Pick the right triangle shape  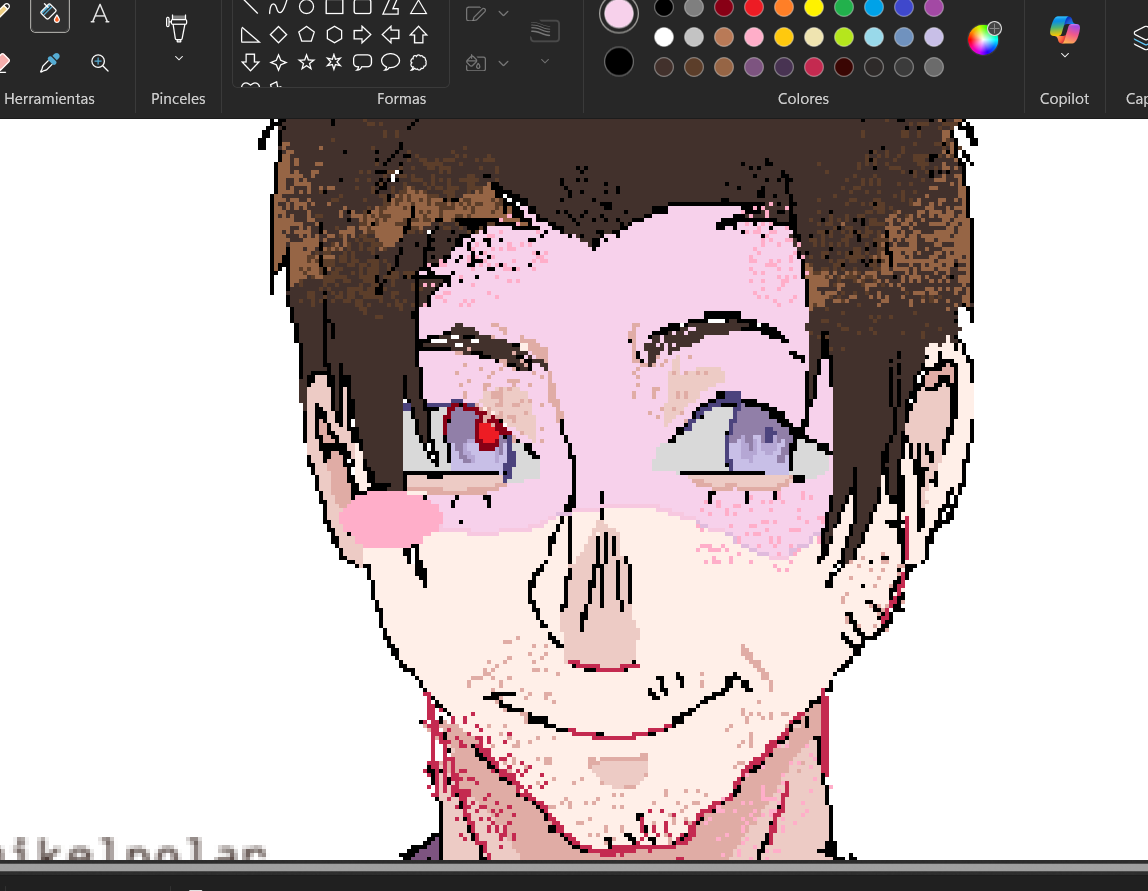click(250, 34)
